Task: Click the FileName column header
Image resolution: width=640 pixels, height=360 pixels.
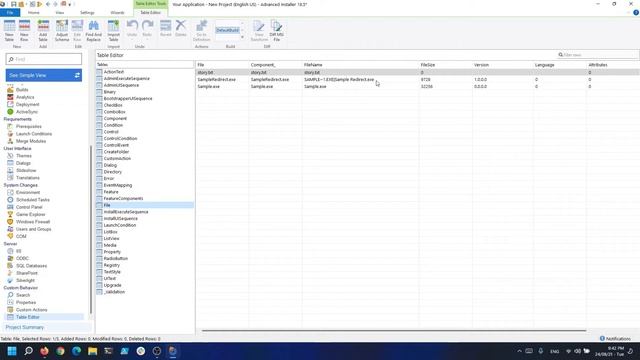Action: [x=313, y=65]
